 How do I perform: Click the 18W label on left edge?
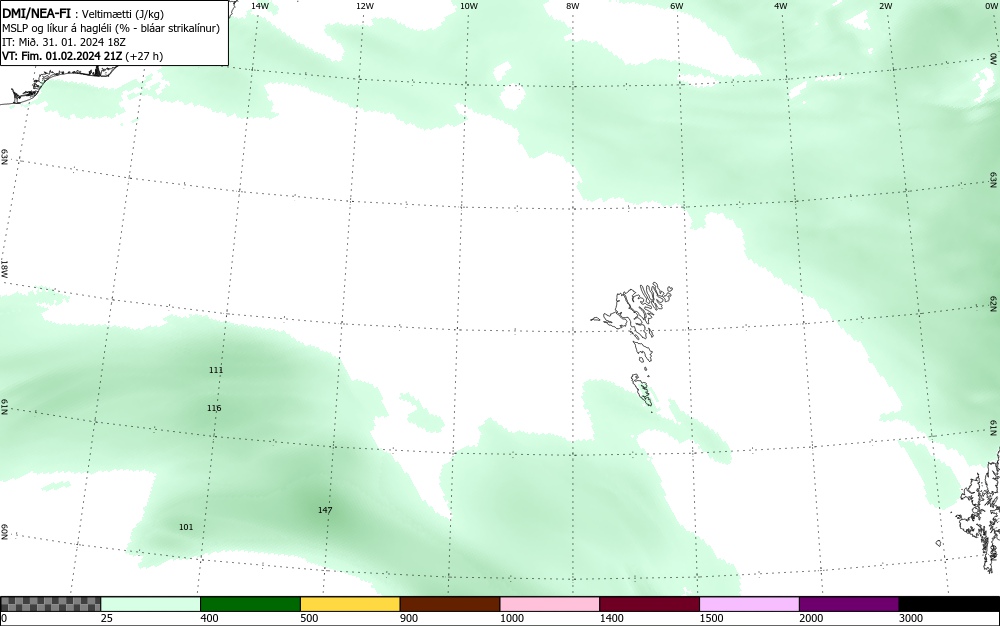[4, 268]
